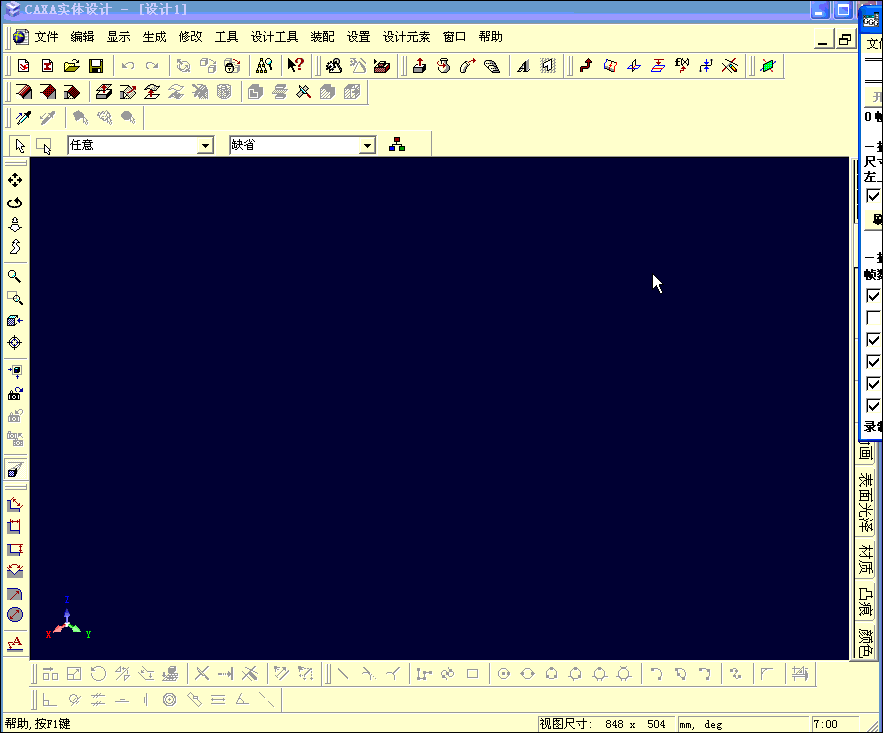Viewport: 883px width, 733px height.
Task: Save the design with the floppy disk icon
Action: pos(96,66)
